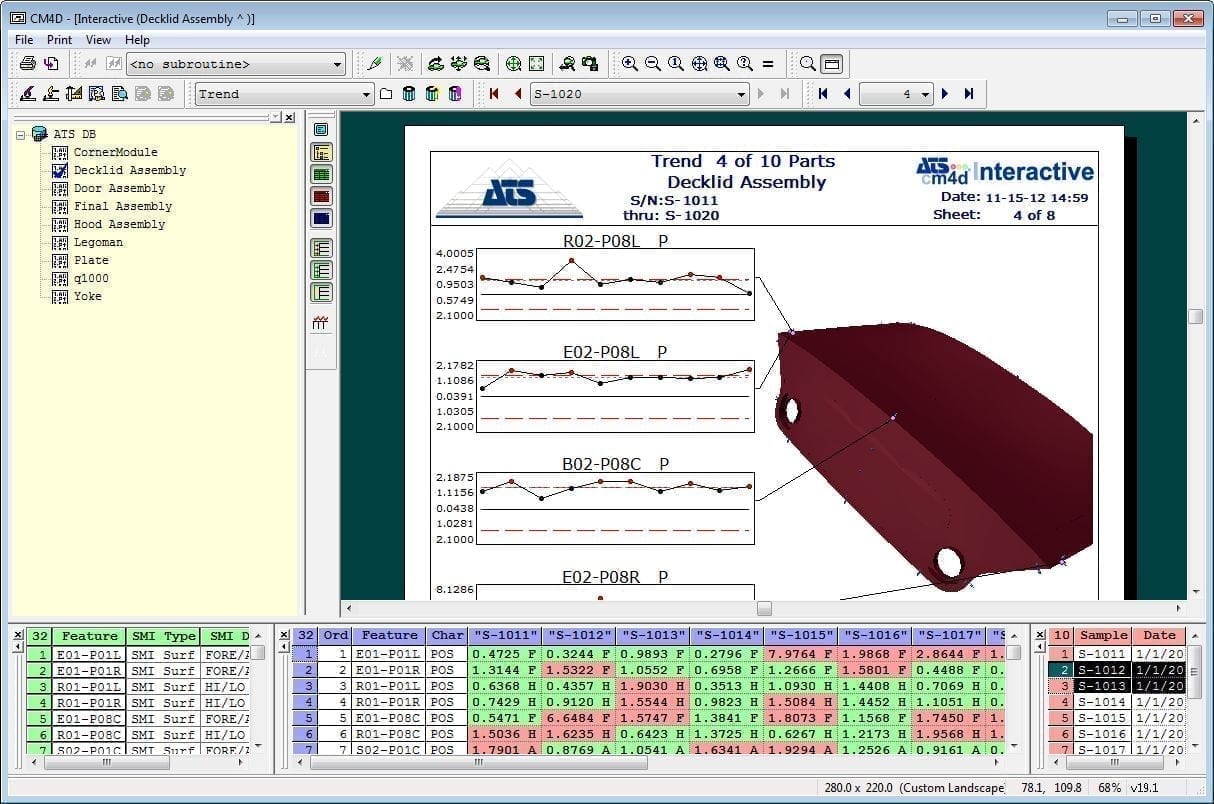The width and height of the screenshot is (1214, 804).
Task: Toggle the Decklid Assembly routine checkmark
Action: 59,170
